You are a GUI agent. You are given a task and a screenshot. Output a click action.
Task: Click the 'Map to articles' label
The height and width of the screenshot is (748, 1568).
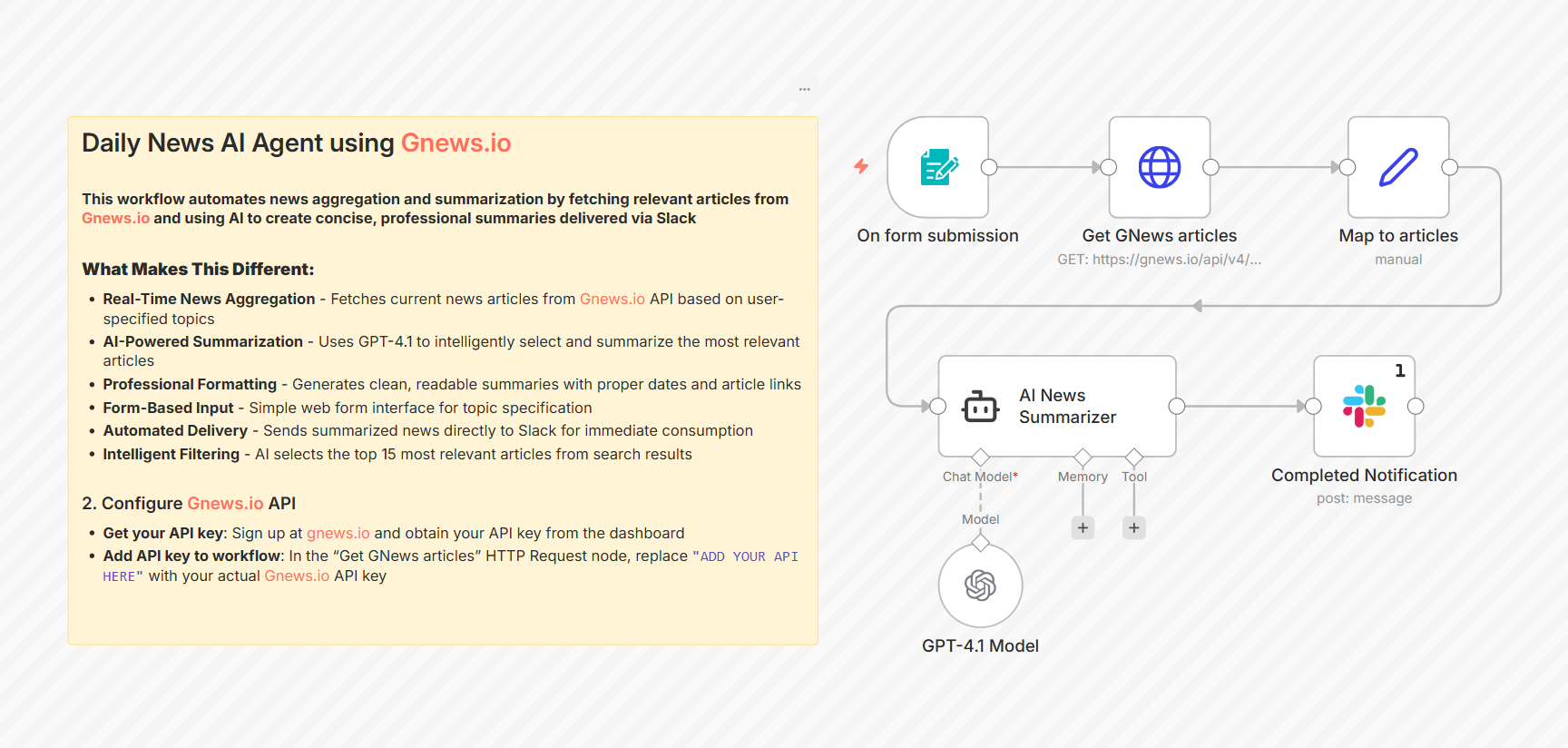pos(1398,235)
